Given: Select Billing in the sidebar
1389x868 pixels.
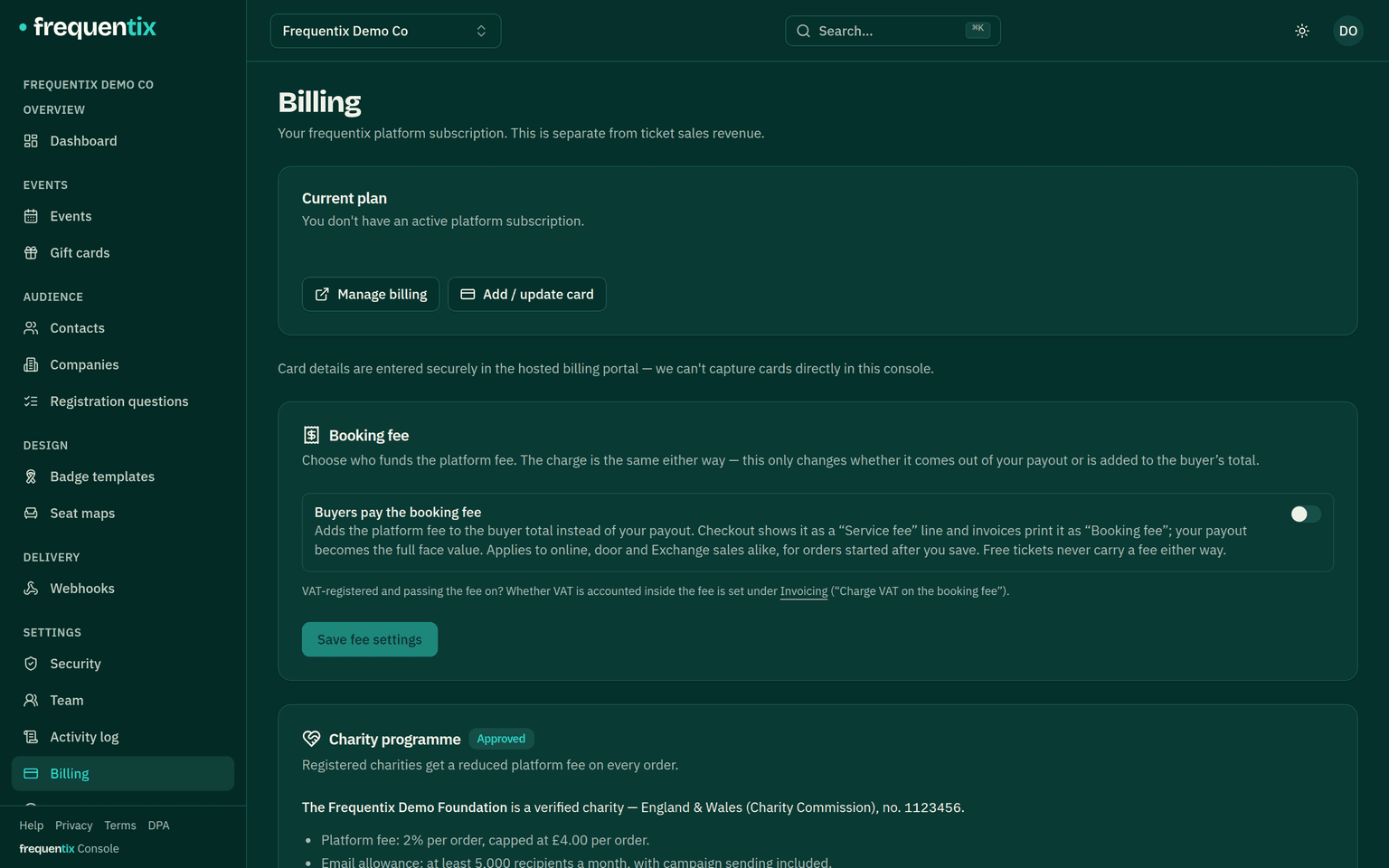Looking at the screenshot, I should (123, 774).
